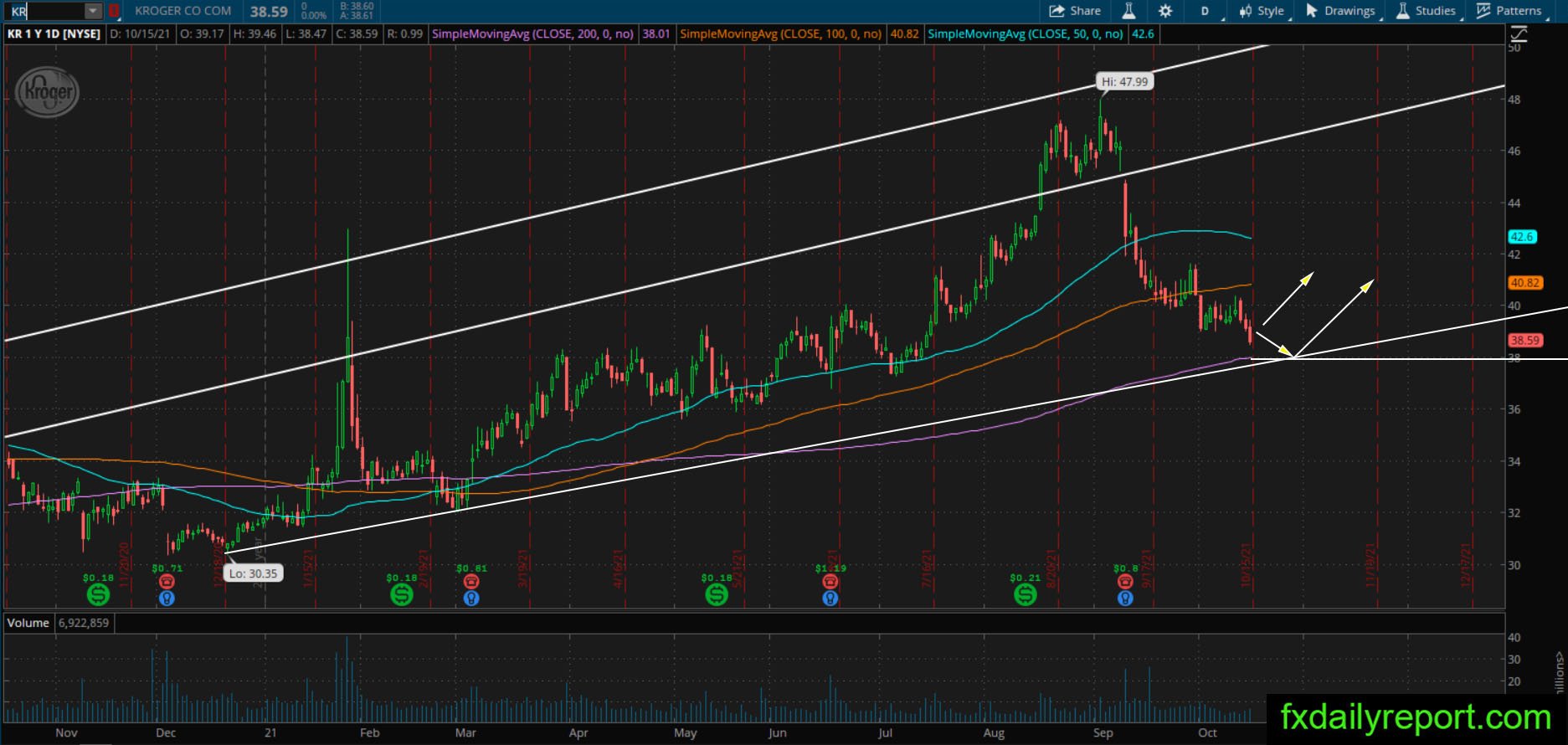1568x745 pixels.
Task: Click the O: 39.17 open value
Action: 203,34
